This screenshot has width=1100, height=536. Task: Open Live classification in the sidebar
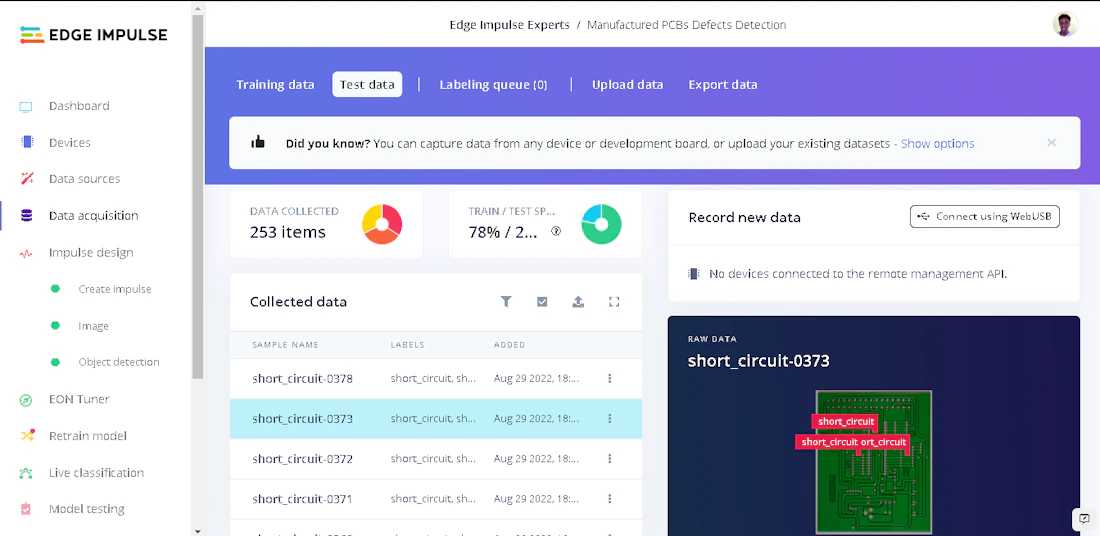pos(96,473)
